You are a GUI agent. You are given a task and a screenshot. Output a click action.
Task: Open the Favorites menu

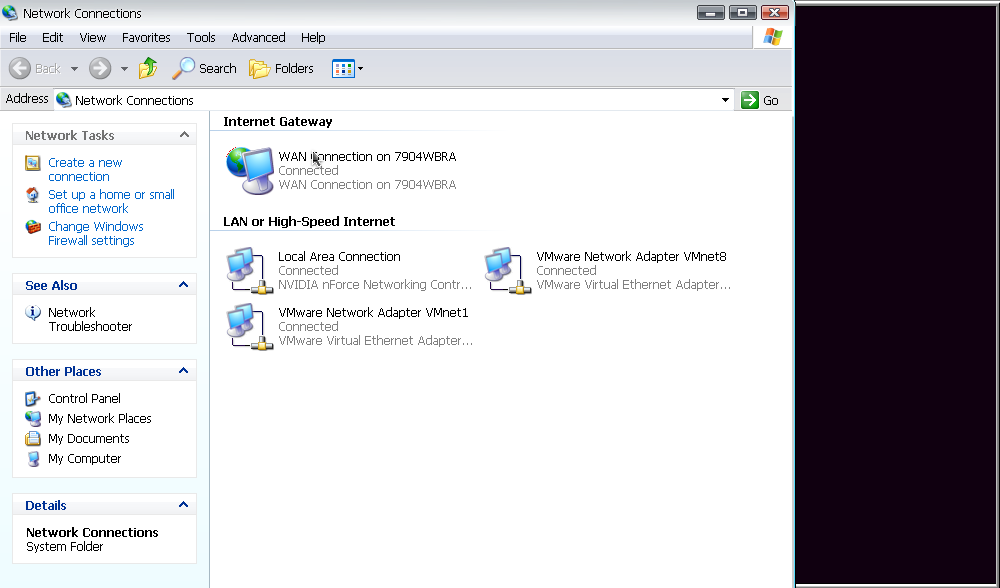146,38
